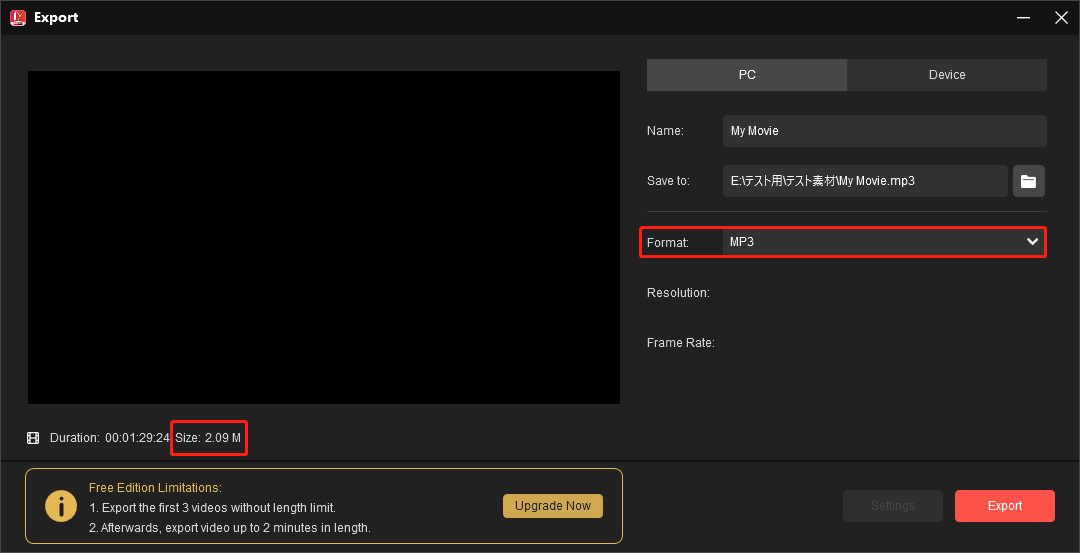Click the Upgrade Now button

coord(553,506)
